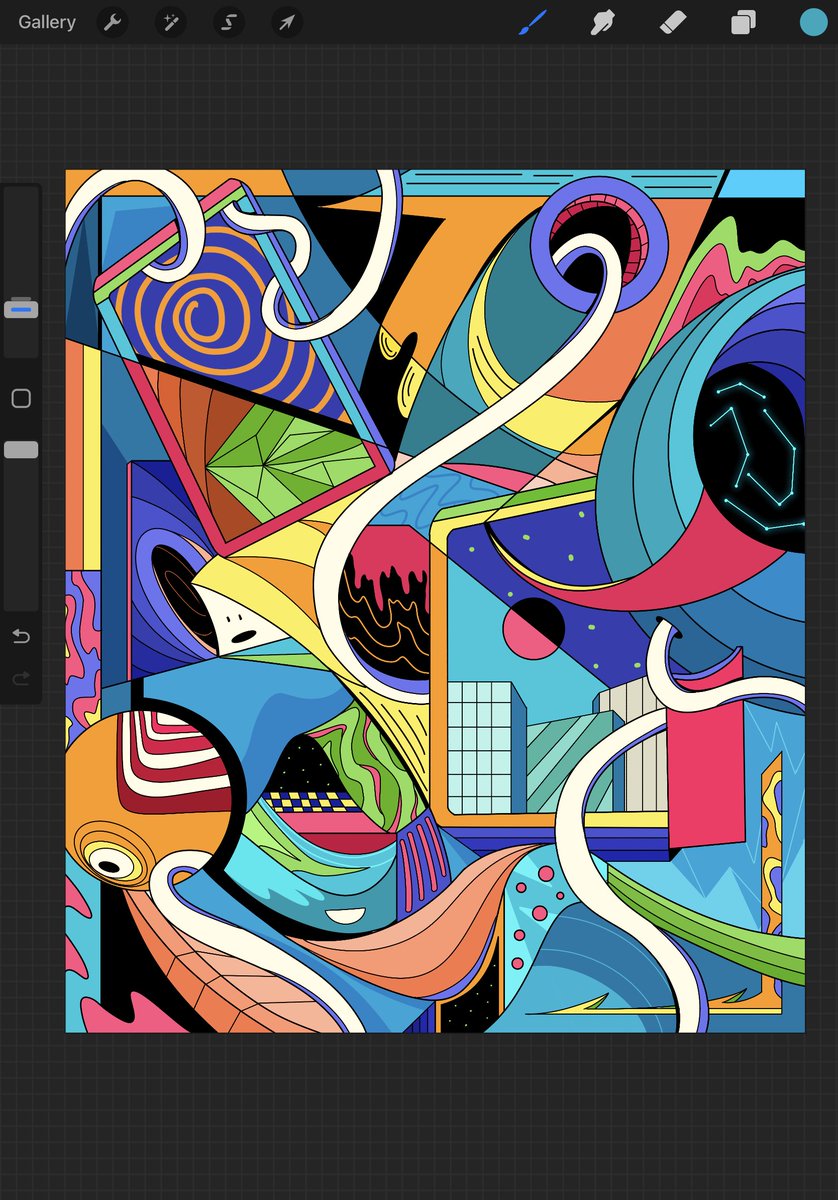Return to the Gallery
The height and width of the screenshot is (1200, 838).
pyautogui.click(x=46, y=22)
